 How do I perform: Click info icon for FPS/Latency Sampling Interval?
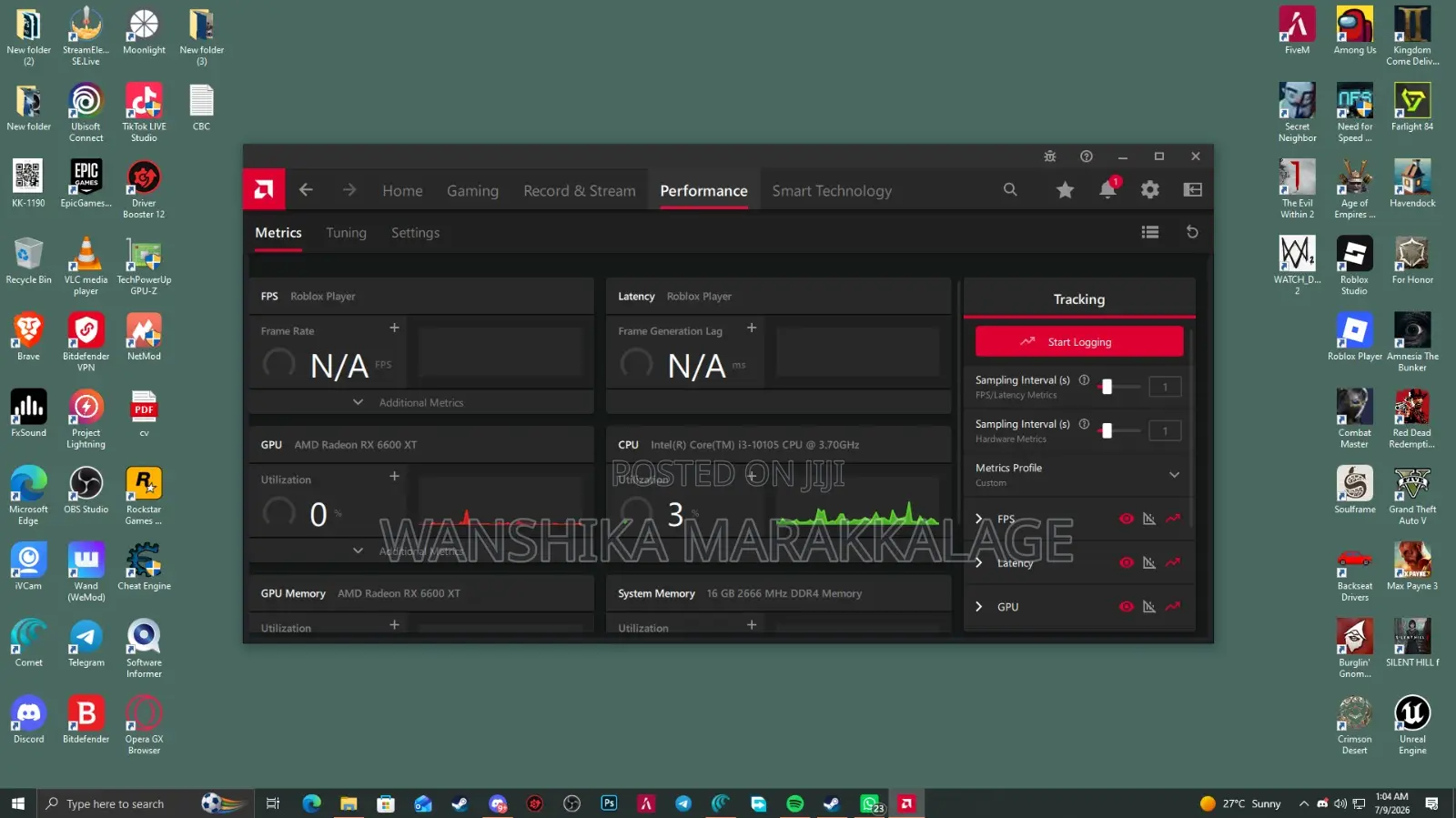1084,380
